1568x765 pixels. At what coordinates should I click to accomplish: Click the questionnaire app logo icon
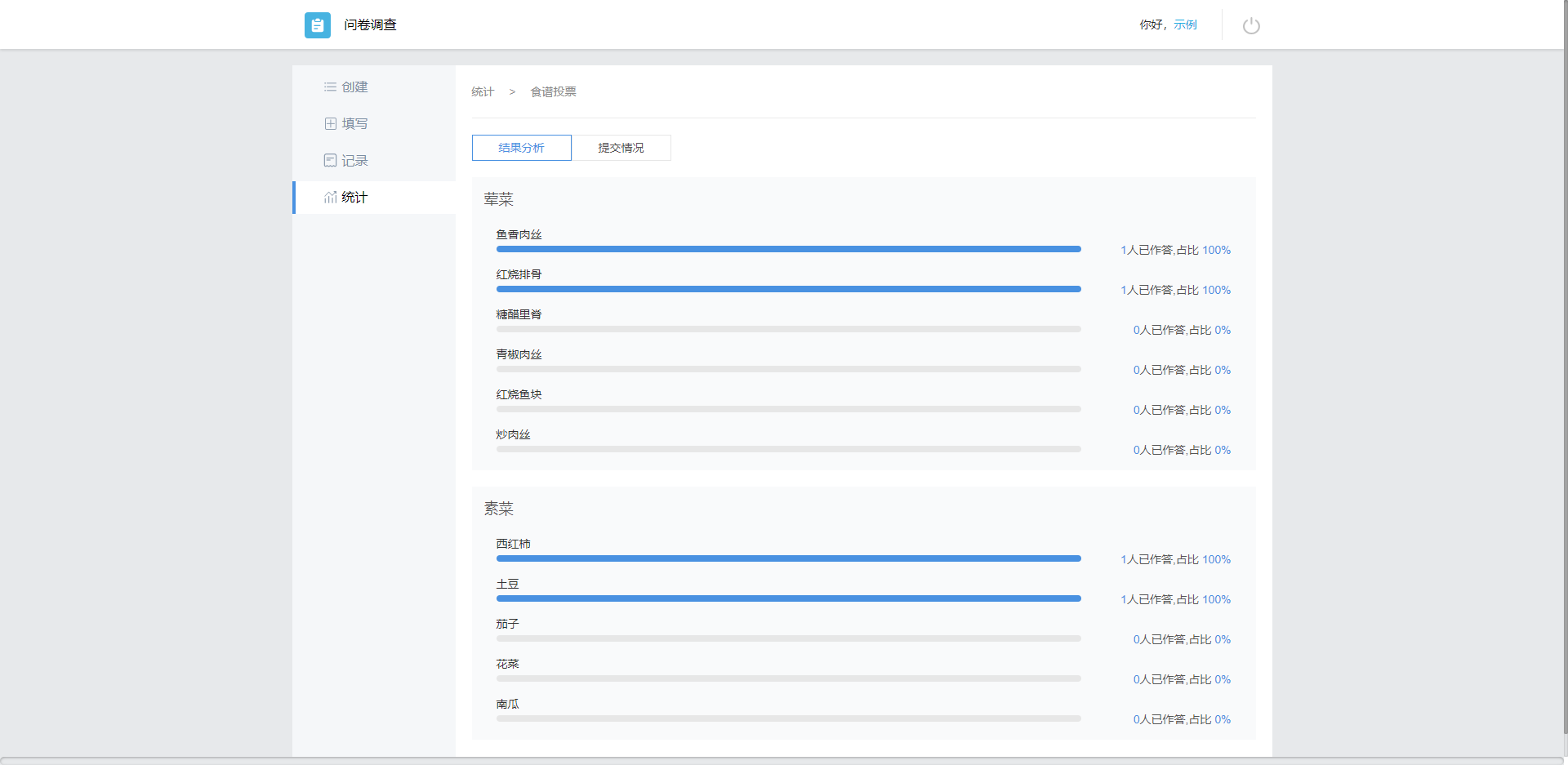tap(317, 25)
